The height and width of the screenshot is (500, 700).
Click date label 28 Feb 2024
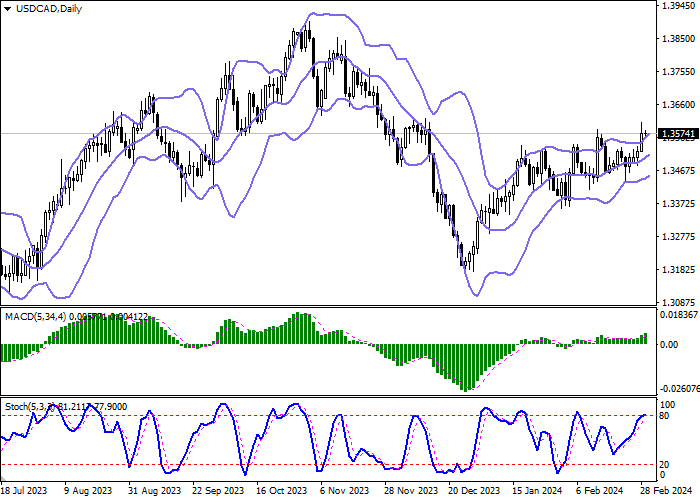pyautogui.click(x=667, y=491)
